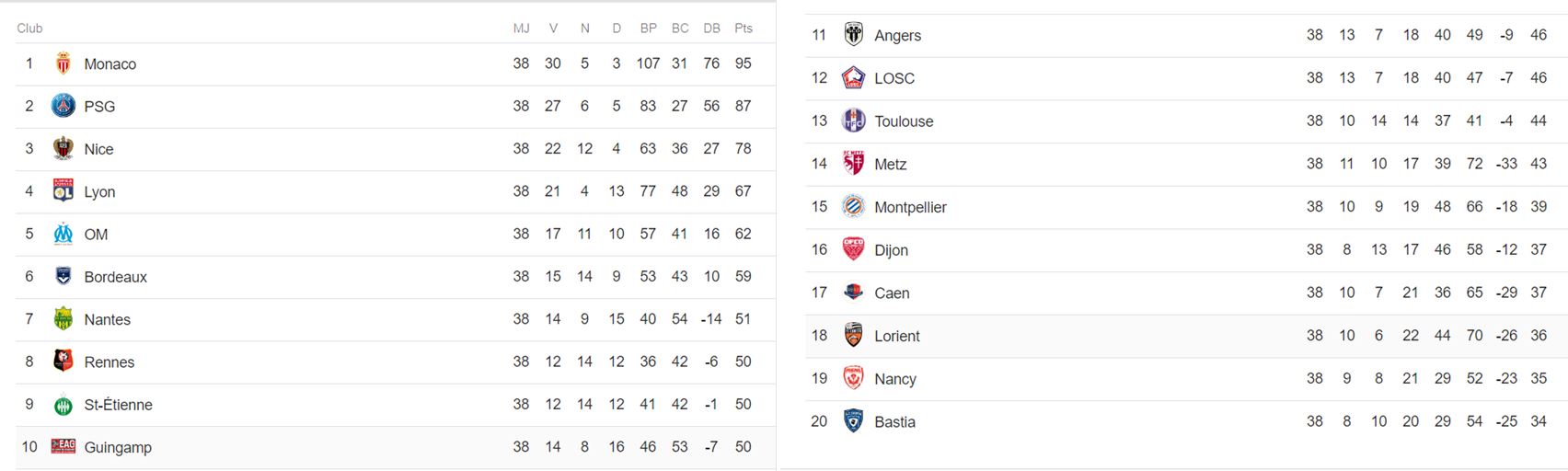Click the Bastia club crest

pos(853,421)
